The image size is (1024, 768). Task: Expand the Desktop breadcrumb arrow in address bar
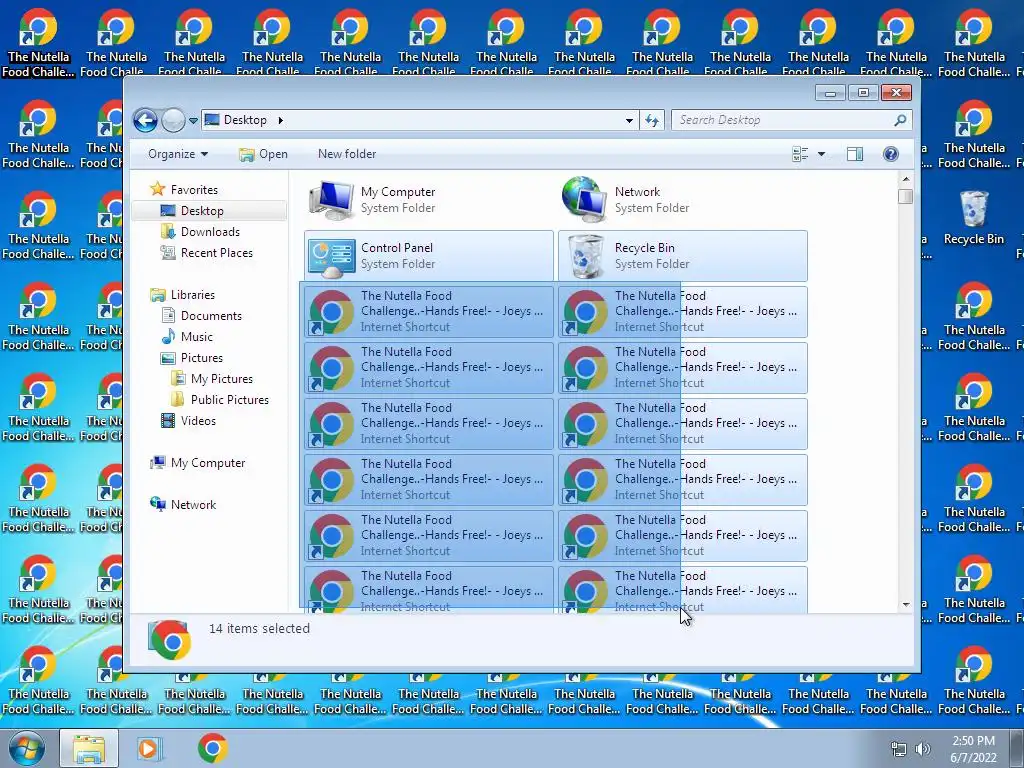pos(281,120)
